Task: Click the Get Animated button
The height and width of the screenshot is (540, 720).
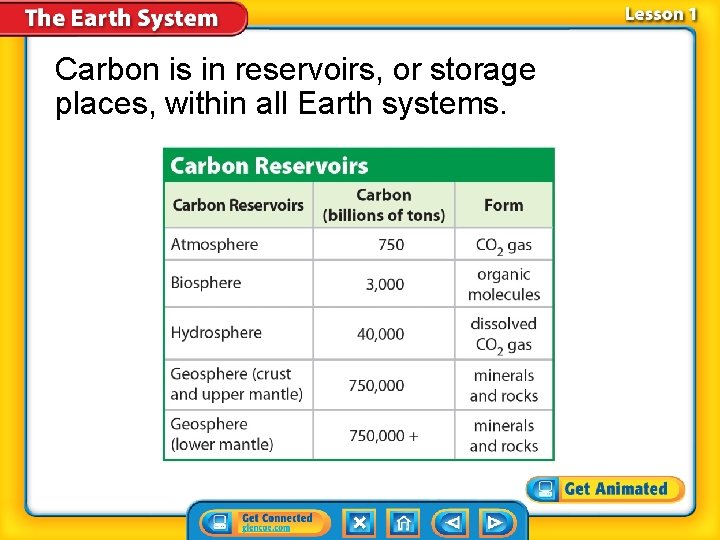Action: pyautogui.click(x=605, y=489)
